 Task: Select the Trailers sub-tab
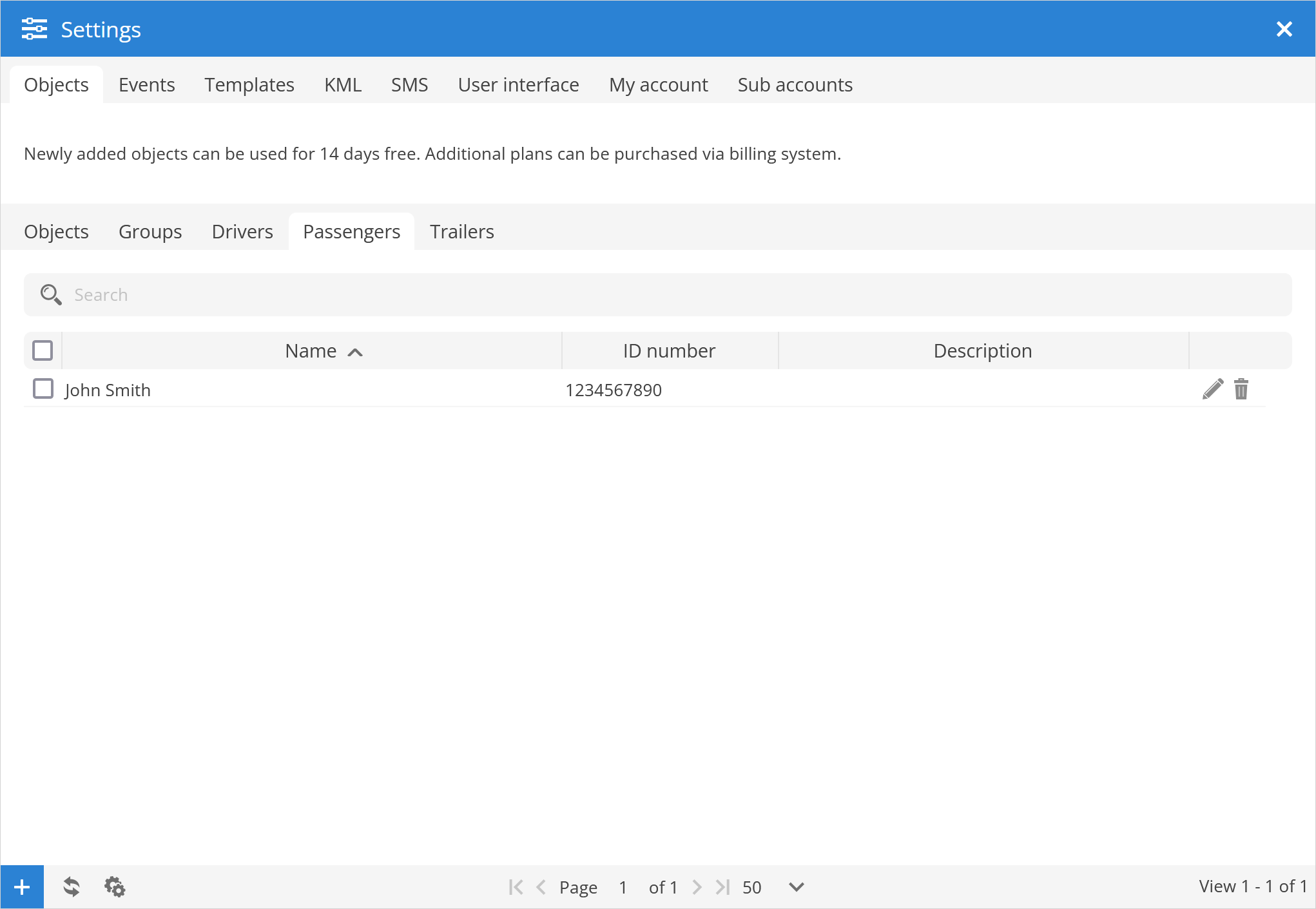coord(461,232)
